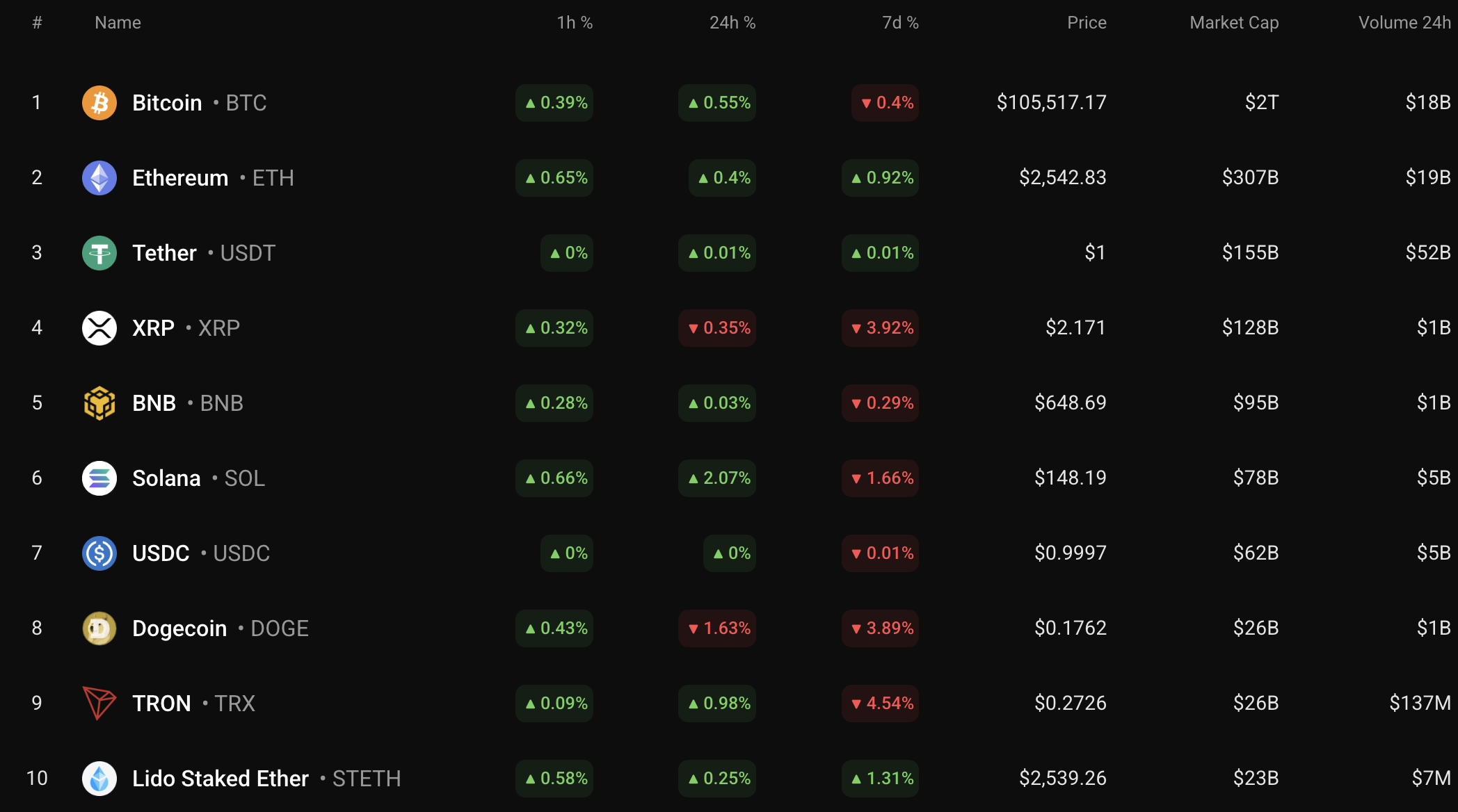Sort by the Price column header

1087,23
